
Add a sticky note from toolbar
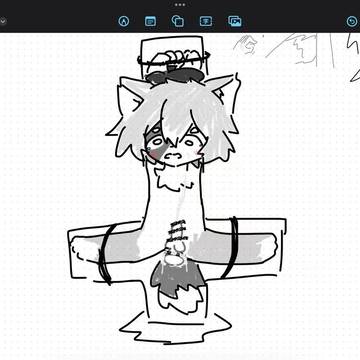(150, 21)
